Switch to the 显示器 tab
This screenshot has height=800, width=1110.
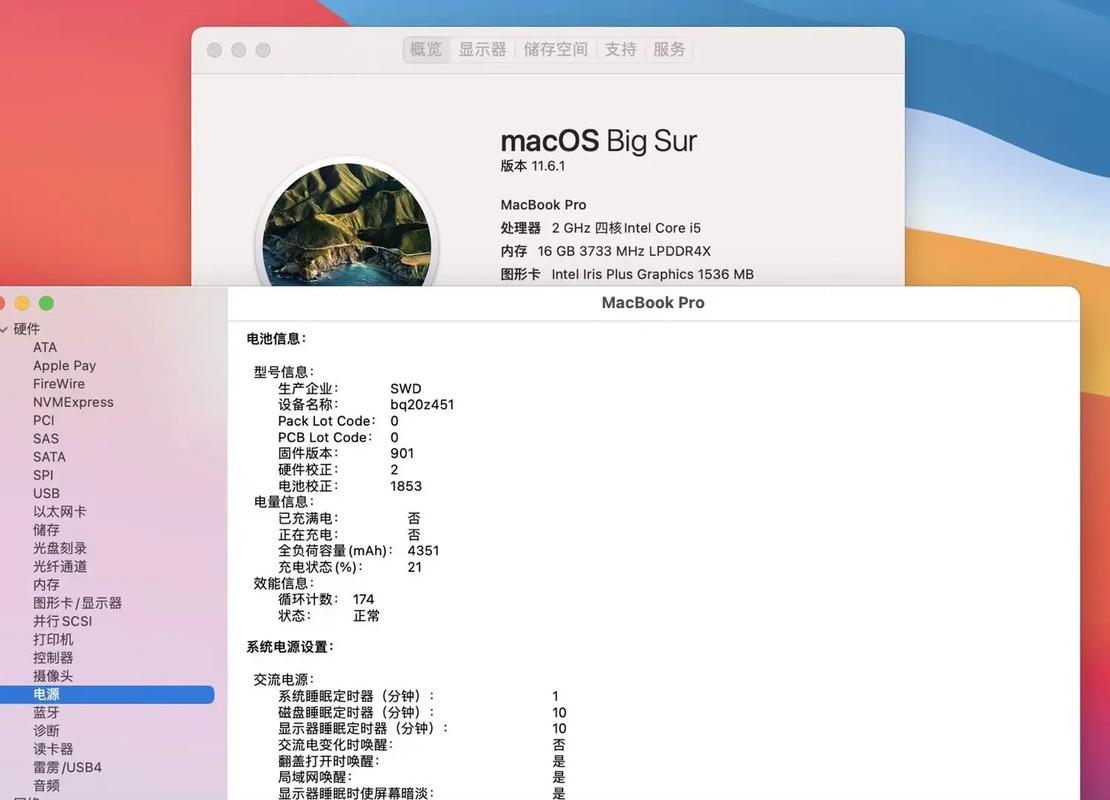point(482,49)
